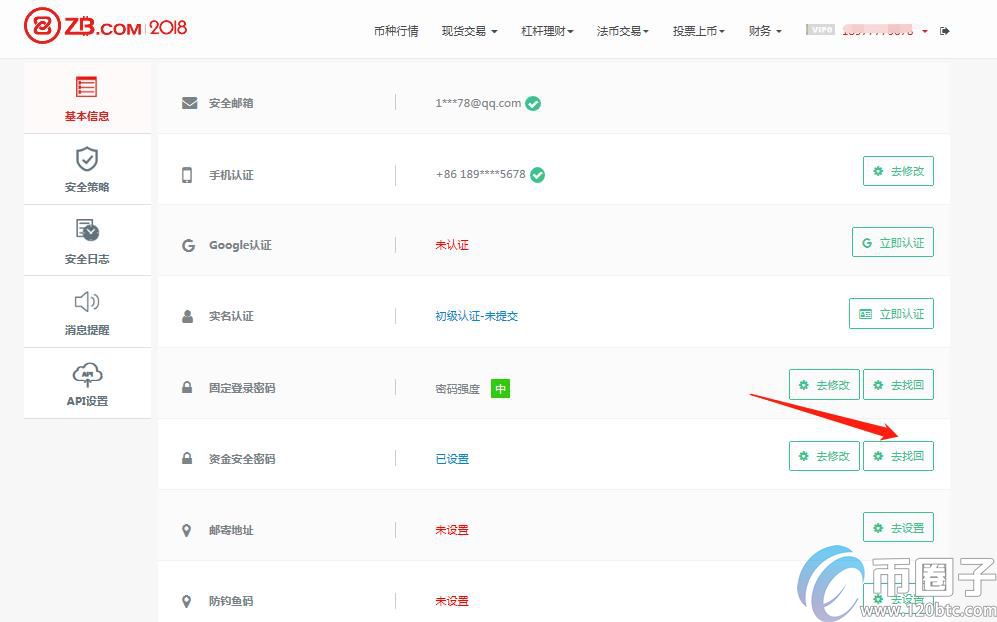Image resolution: width=997 pixels, height=622 pixels.
Task: Select the 消息提醒 sidebar label
Action: pos(87,330)
